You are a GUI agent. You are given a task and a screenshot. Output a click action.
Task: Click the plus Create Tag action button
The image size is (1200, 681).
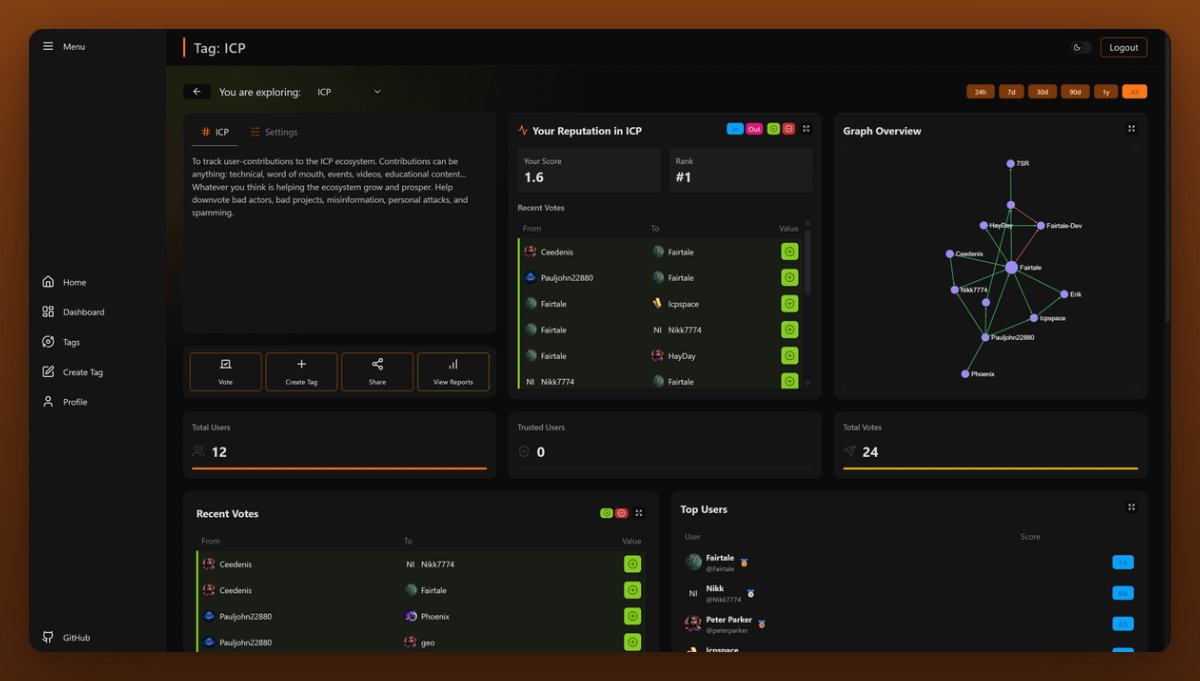click(301, 371)
